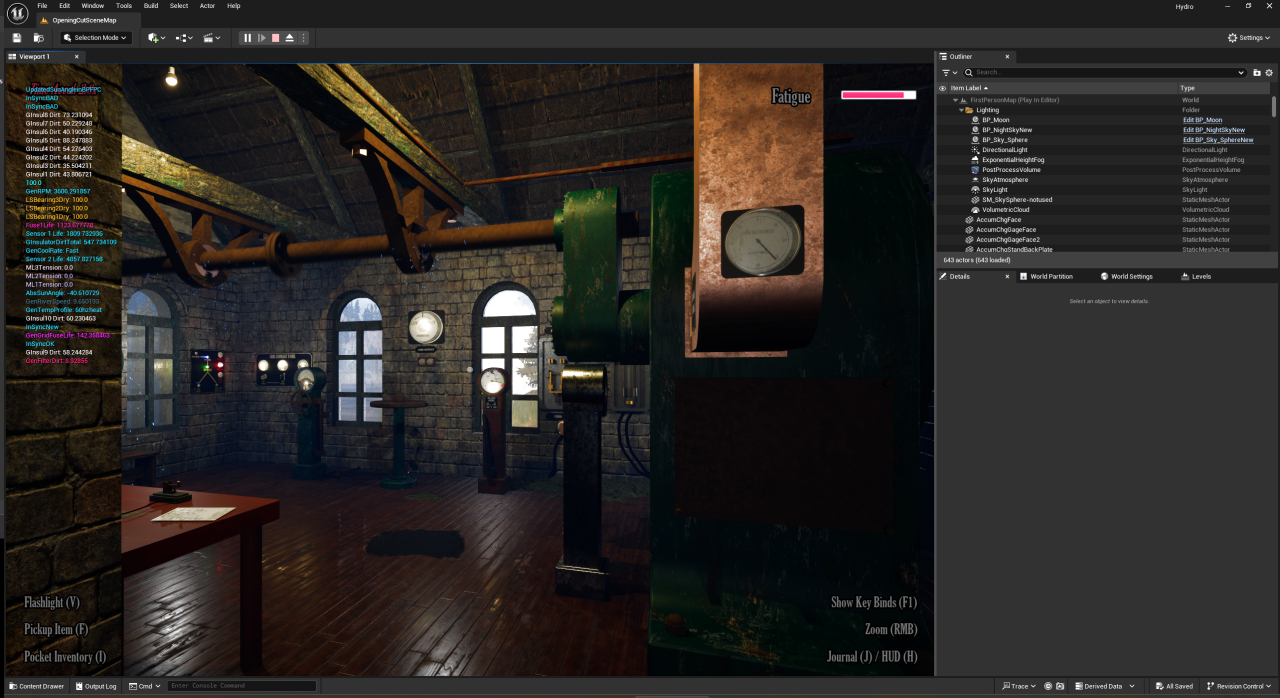Image resolution: width=1280 pixels, height=698 pixels.
Task: Close the Outliner tab
Action: [x=1007, y=57]
